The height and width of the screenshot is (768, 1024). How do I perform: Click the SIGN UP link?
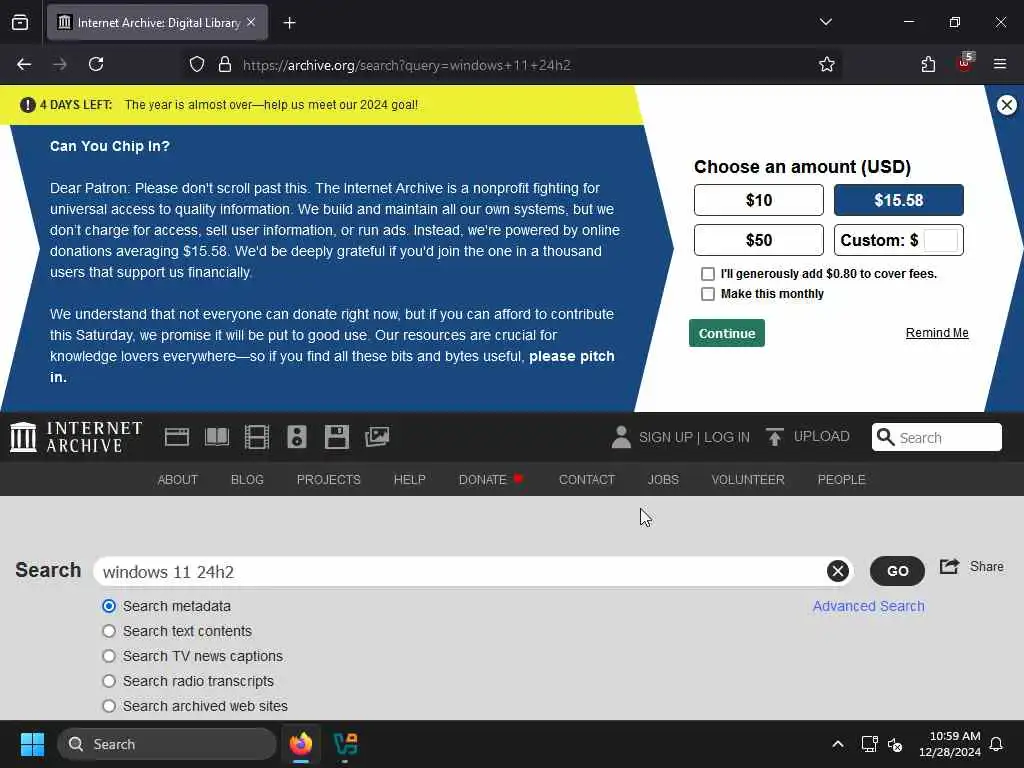666,437
